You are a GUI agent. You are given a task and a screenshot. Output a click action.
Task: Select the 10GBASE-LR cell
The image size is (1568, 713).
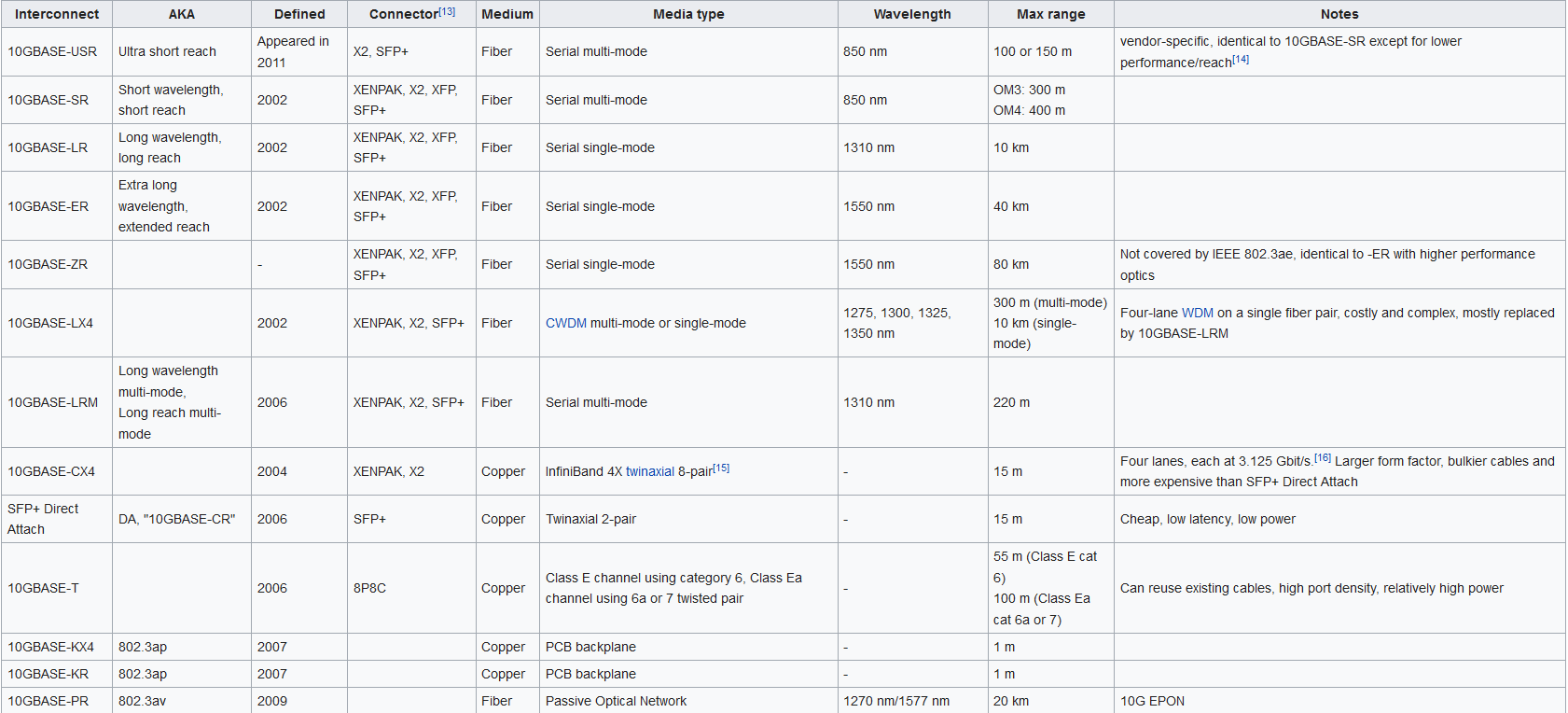pyautogui.click(x=57, y=147)
